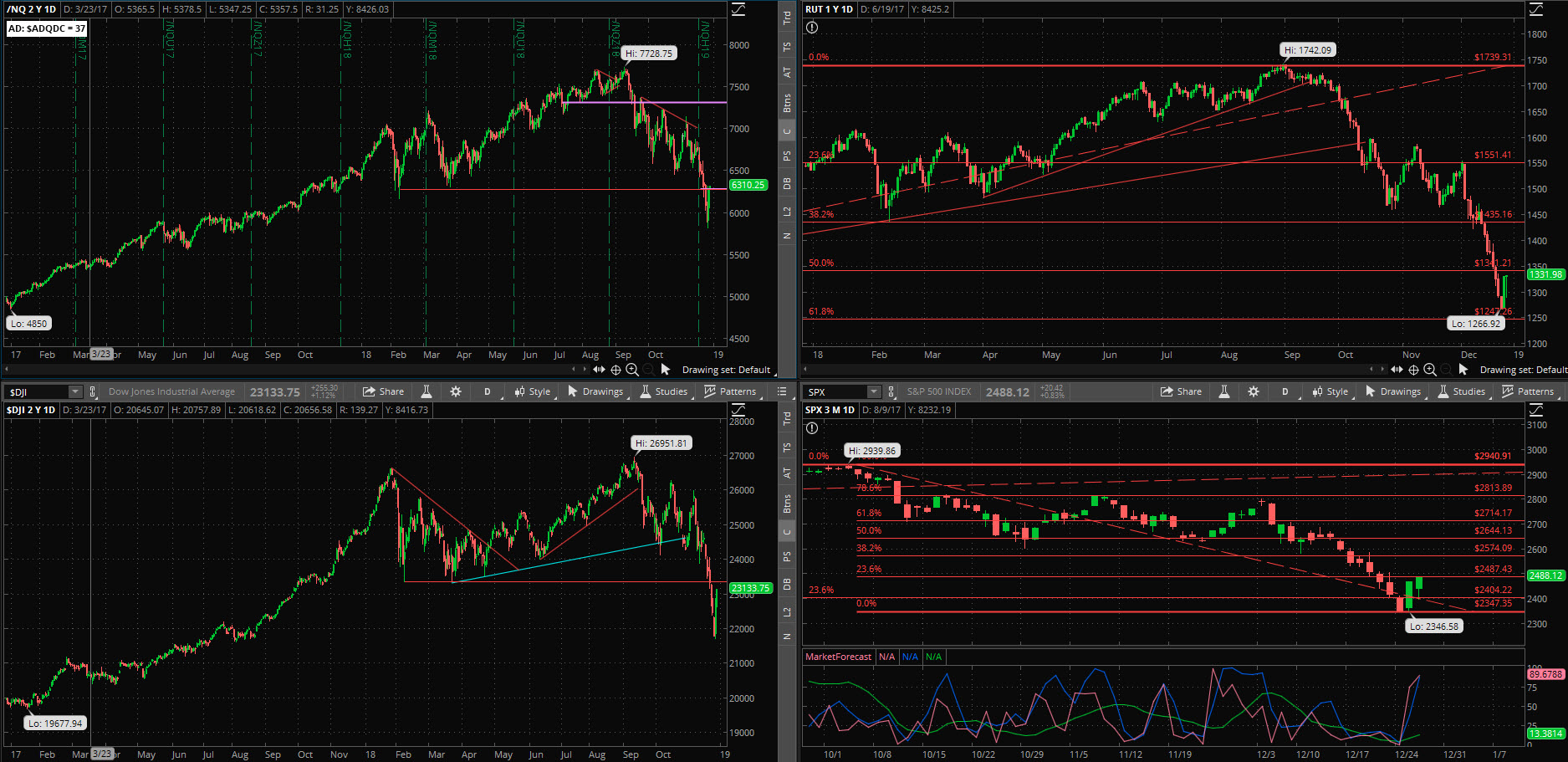
Task: Click the $DJI symbol input field
Action: pyautogui.click(x=37, y=391)
